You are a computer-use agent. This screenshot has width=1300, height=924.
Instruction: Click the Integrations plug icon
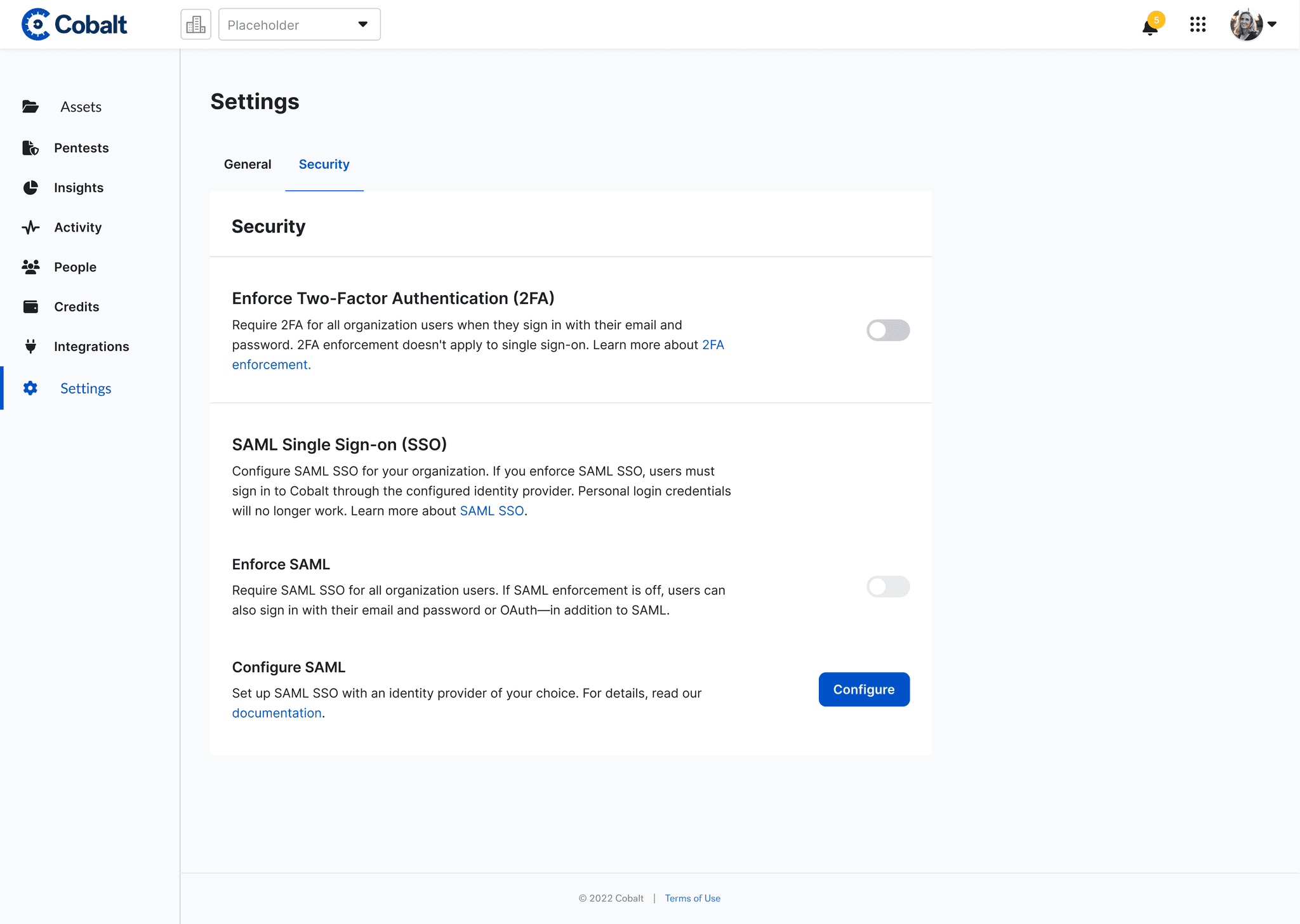click(x=30, y=346)
